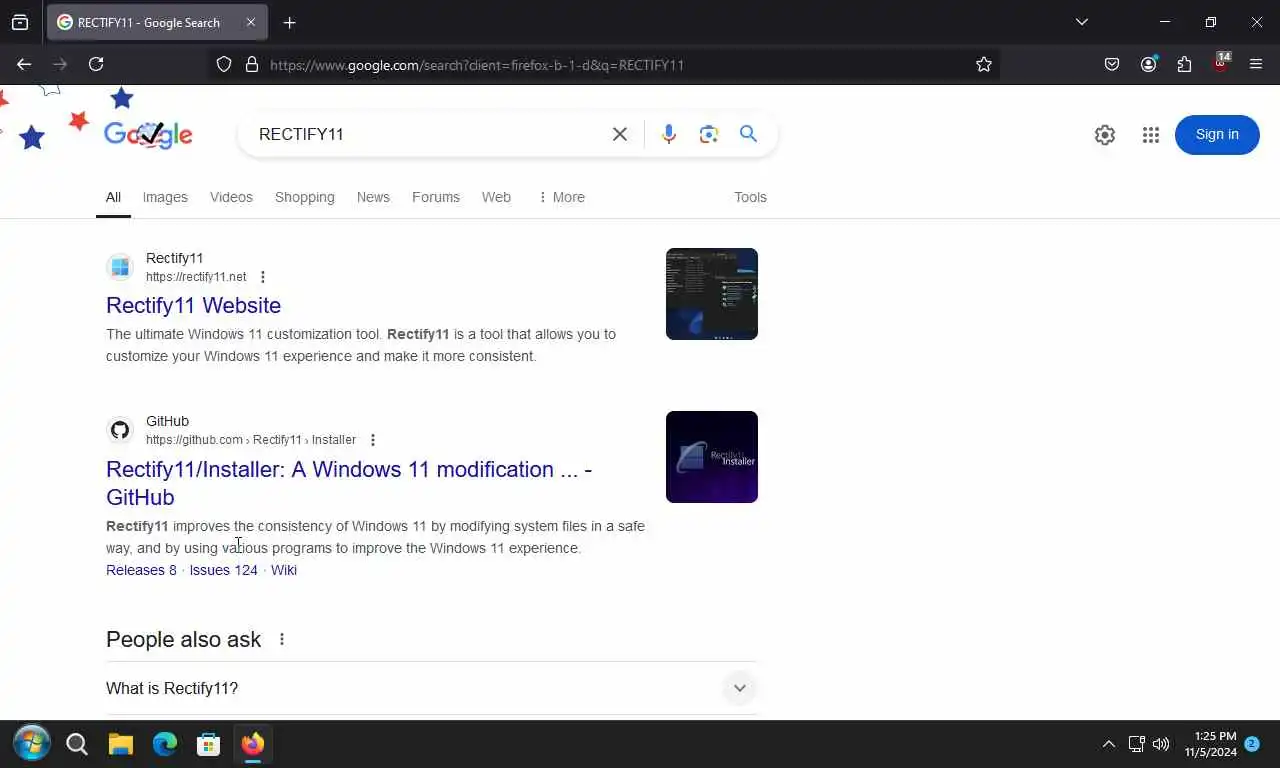This screenshot has height=768, width=1280.
Task: Open the Firefox account icon
Action: pyautogui.click(x=1148, y=64)
